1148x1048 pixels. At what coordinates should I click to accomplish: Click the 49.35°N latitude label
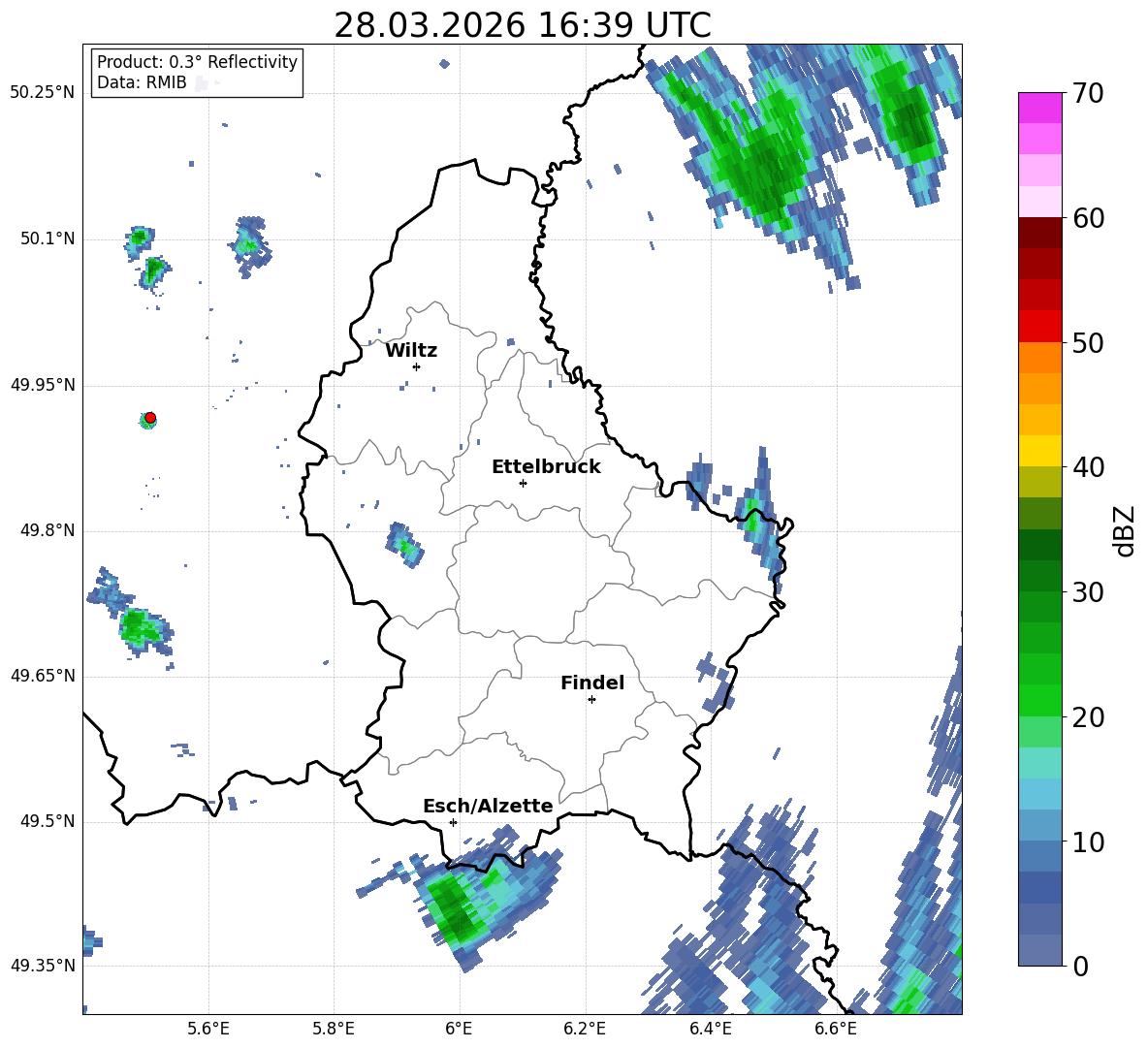(43, 966)
